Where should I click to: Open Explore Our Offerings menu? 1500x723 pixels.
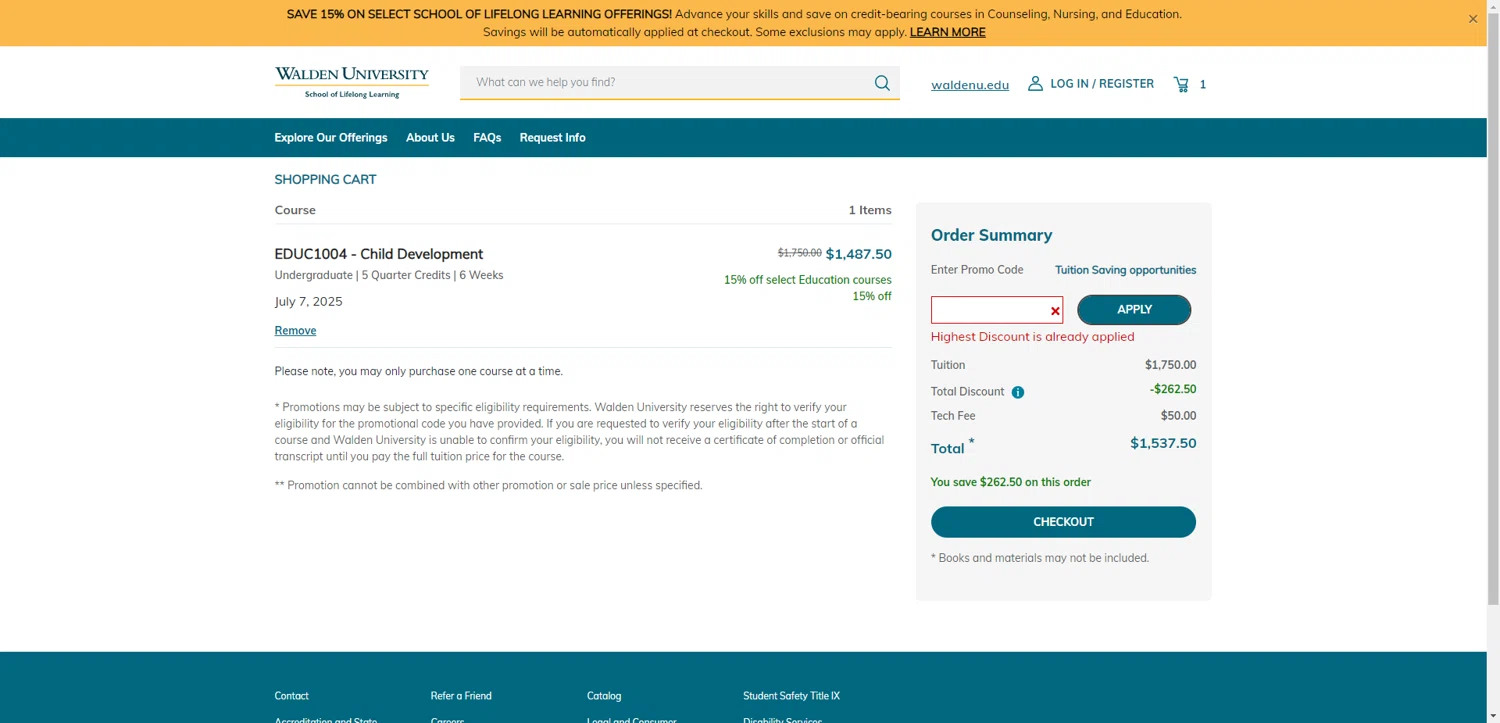point(331,138)
